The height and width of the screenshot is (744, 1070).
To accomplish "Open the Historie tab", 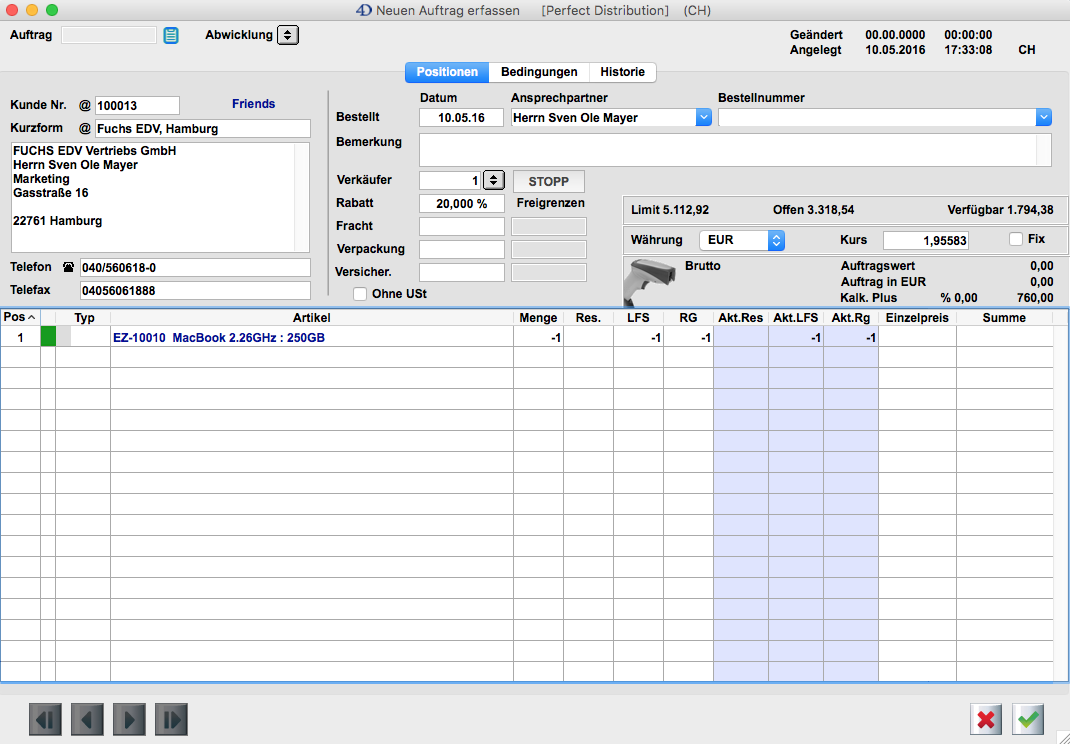I will [x=622, y=72].
